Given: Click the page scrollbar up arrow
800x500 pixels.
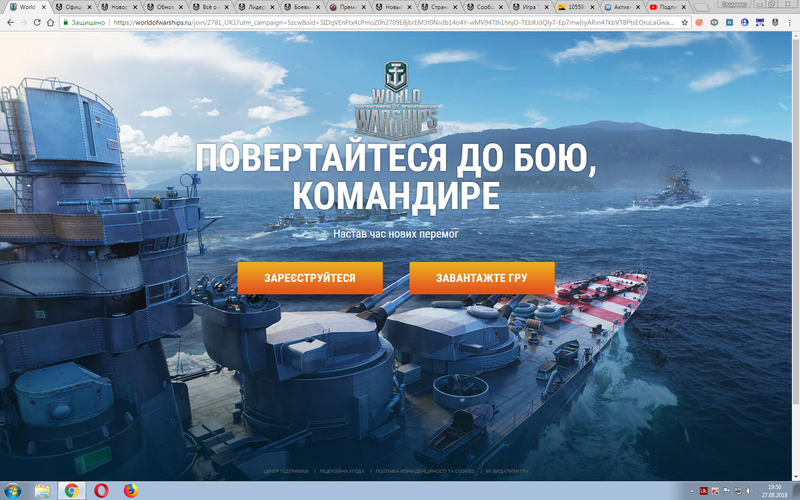Looking at the screenshot, I should click(795, 36).
